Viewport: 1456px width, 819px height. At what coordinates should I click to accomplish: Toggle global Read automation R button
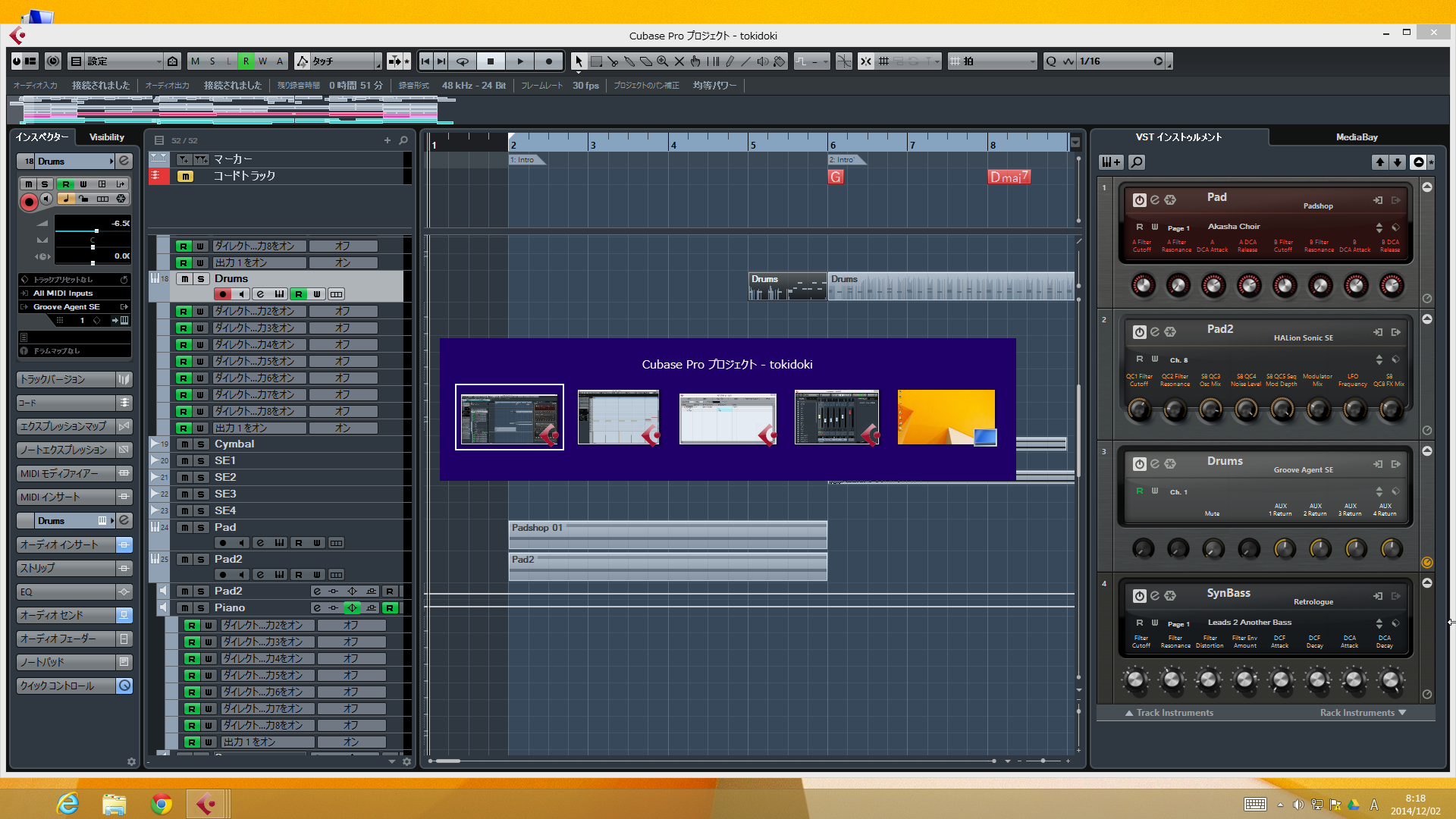pyautogui.click(x=246, y=61)
